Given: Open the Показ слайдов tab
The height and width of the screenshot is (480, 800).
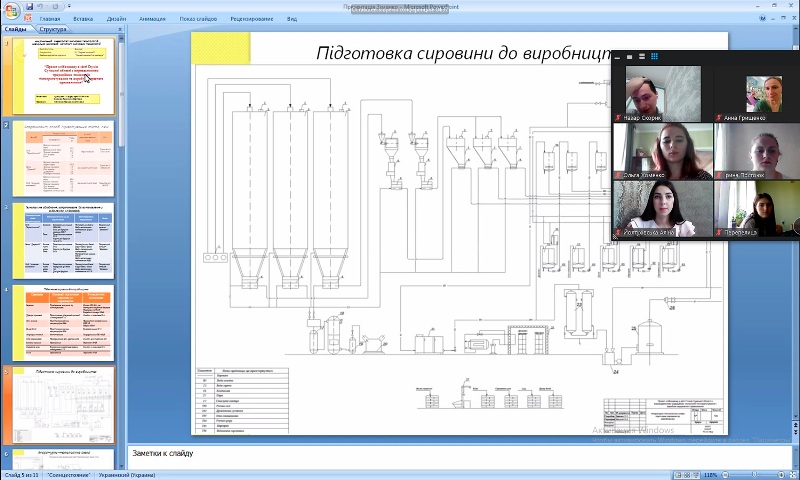Looking at the screenshot, I should 199,18.
